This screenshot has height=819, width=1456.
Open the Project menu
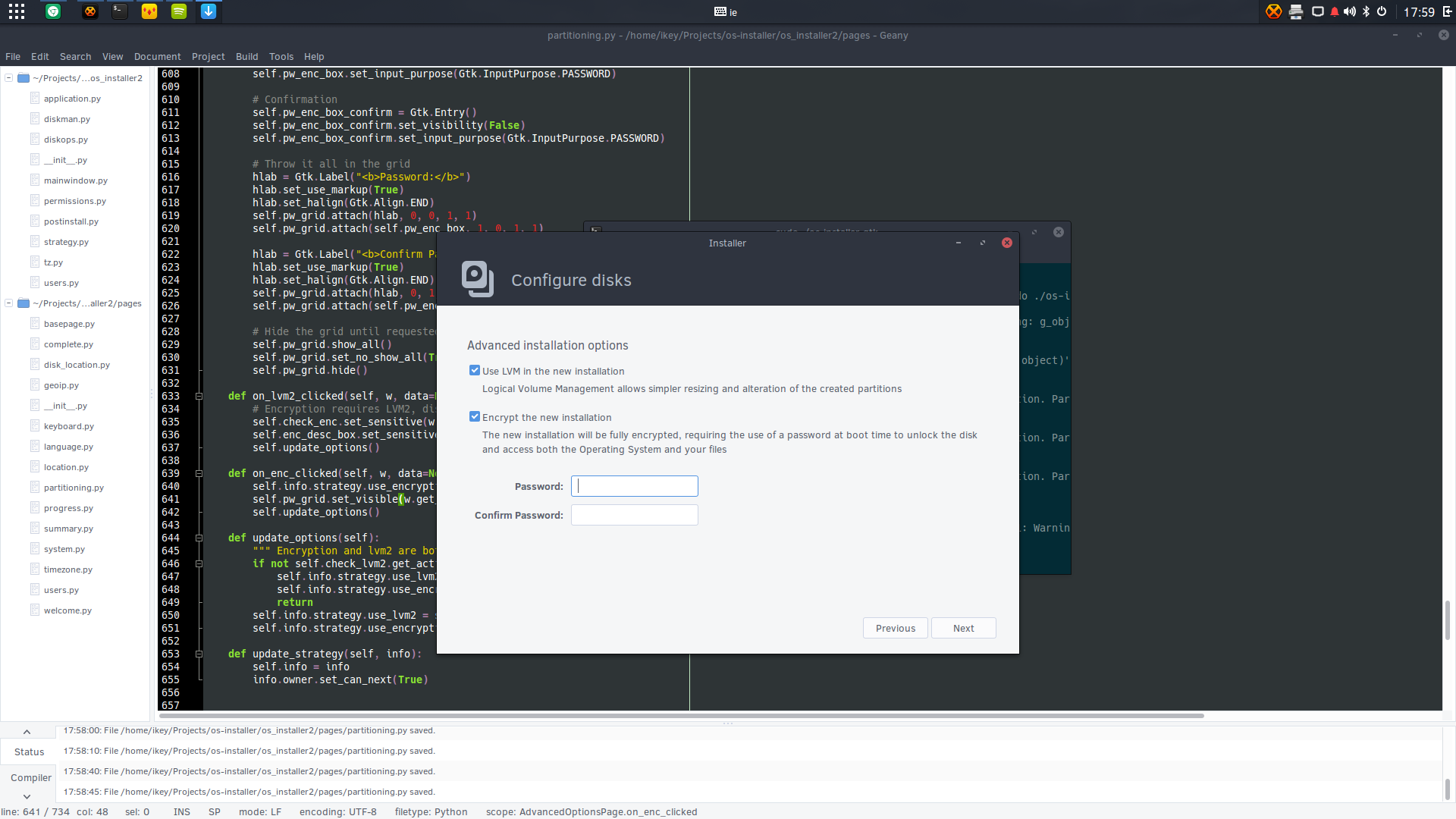point(208,56)
